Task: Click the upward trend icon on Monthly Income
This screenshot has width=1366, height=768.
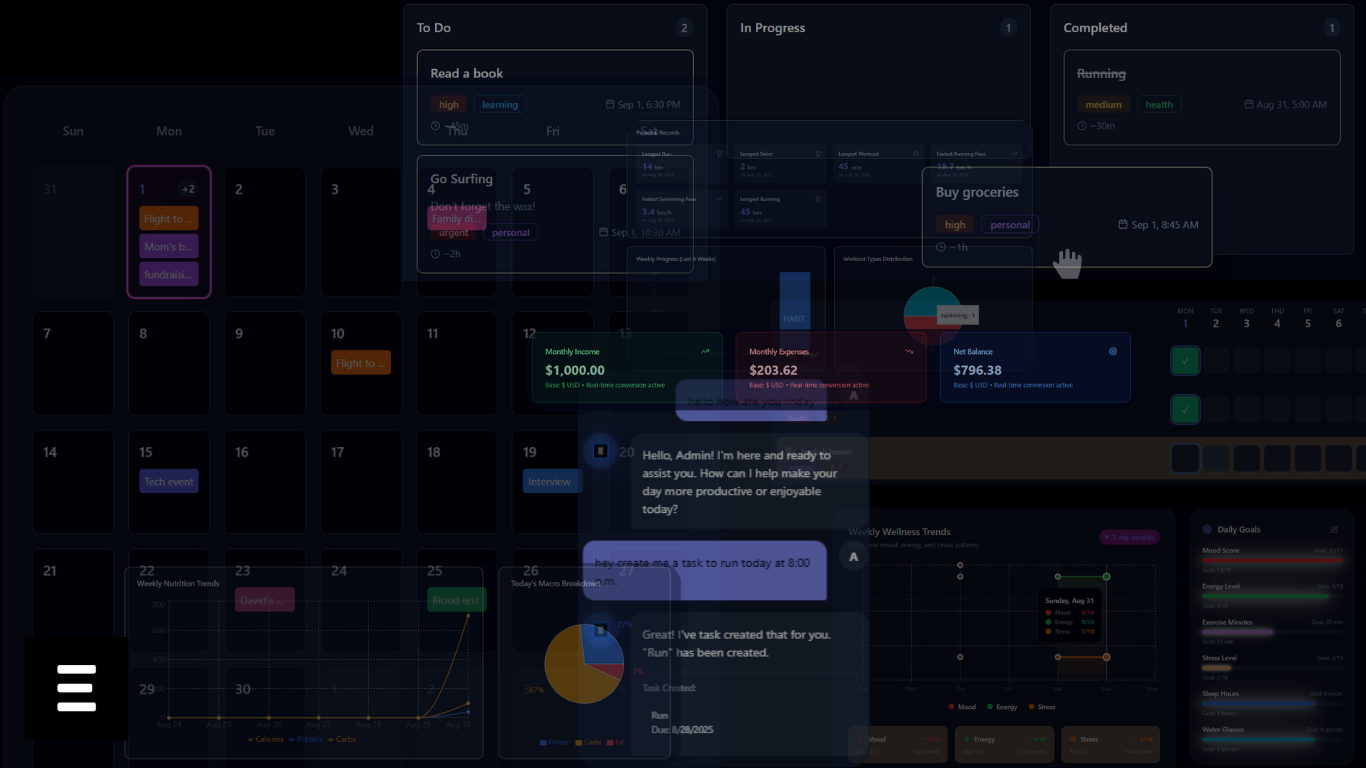Action: (705, 351)
